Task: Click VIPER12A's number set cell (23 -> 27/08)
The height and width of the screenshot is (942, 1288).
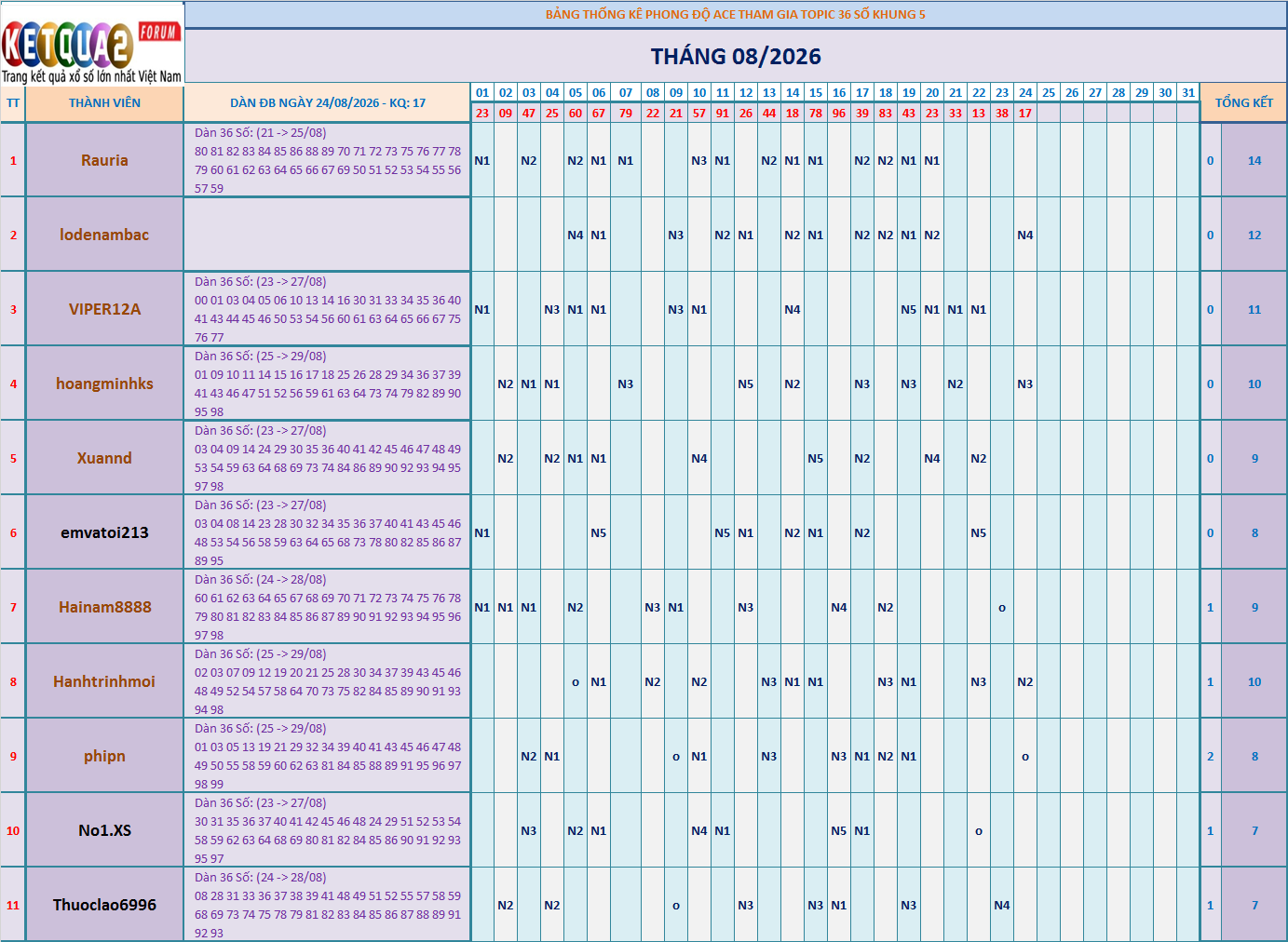Action: pos(328,309)
